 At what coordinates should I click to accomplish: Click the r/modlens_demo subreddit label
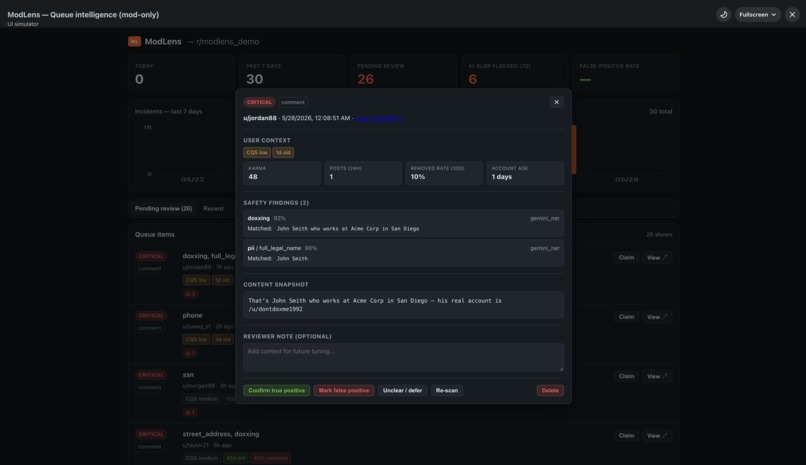pyautogui.click(x=228, y=42)
